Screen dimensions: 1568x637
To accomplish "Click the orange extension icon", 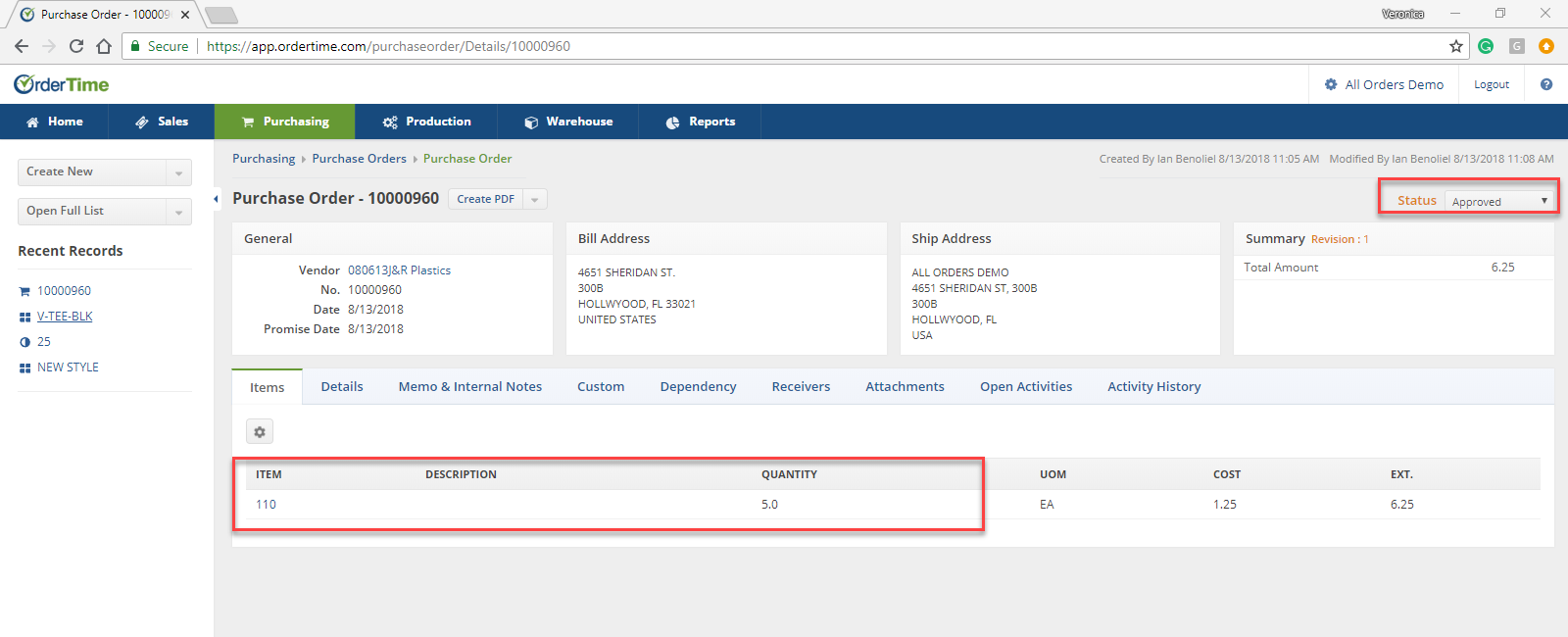I will [1546, 46].
